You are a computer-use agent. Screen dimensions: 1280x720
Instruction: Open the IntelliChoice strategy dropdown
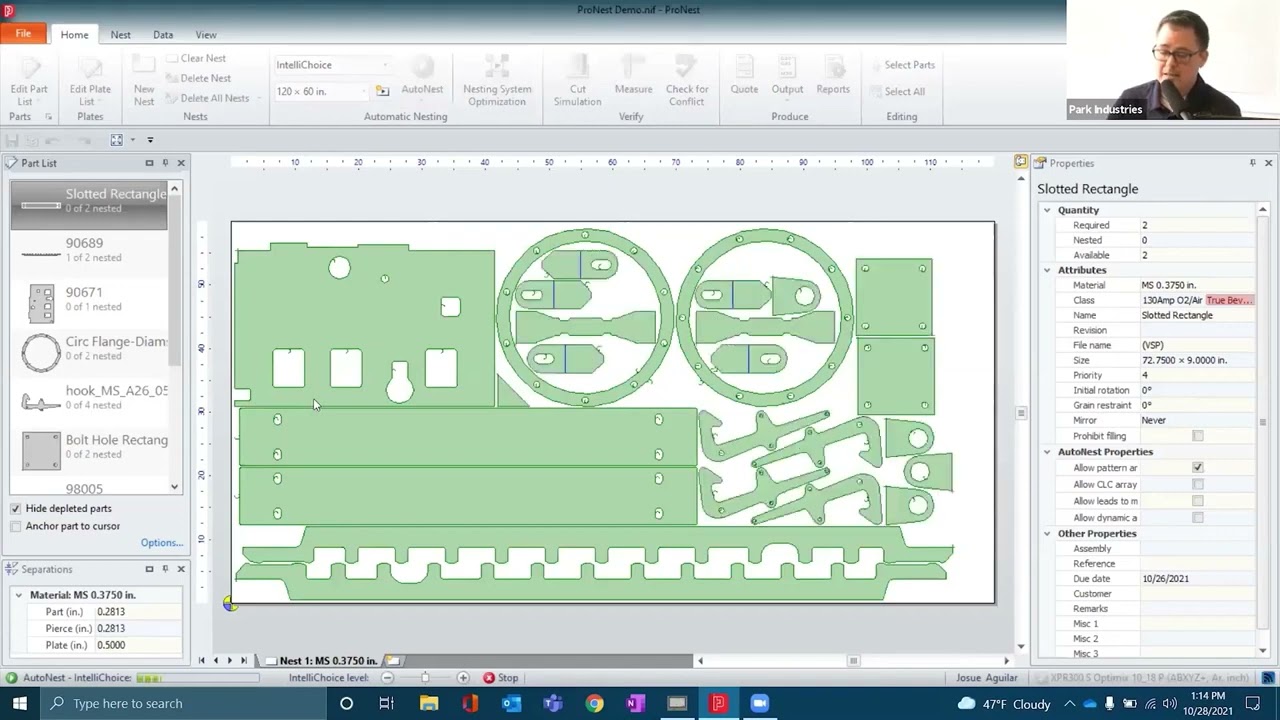(385, 65)
